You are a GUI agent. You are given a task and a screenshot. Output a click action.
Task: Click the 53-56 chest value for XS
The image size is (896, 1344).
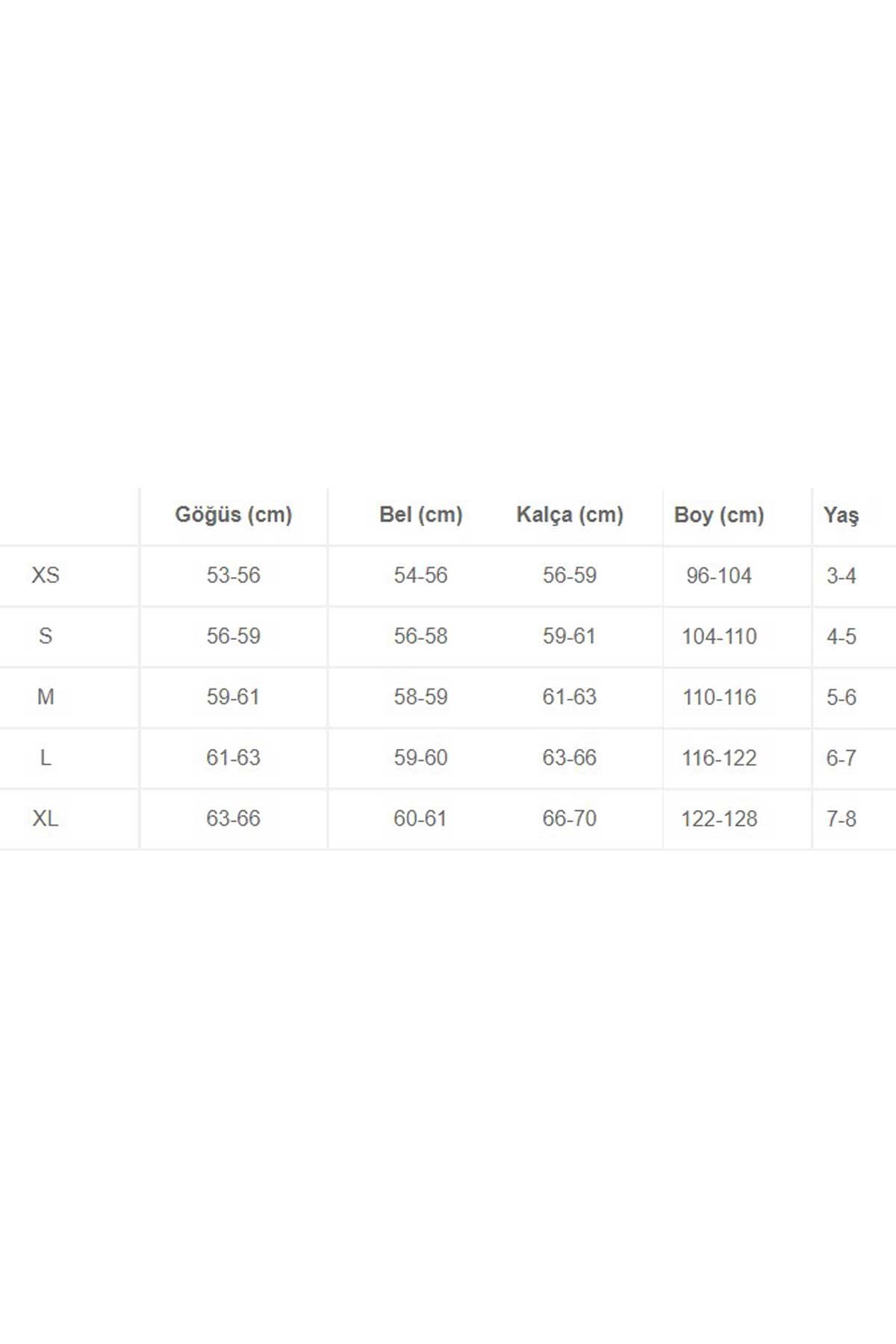(233, 575)
